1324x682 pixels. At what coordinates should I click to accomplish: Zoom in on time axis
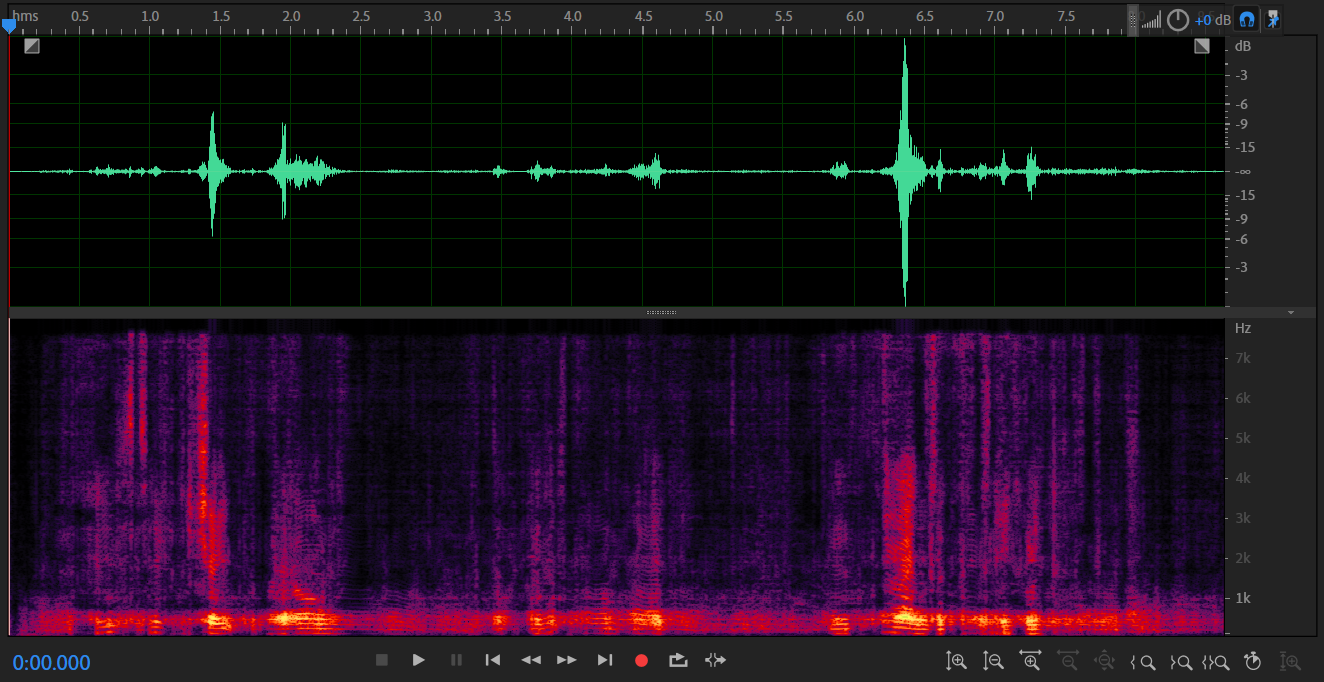(1030, 661)
